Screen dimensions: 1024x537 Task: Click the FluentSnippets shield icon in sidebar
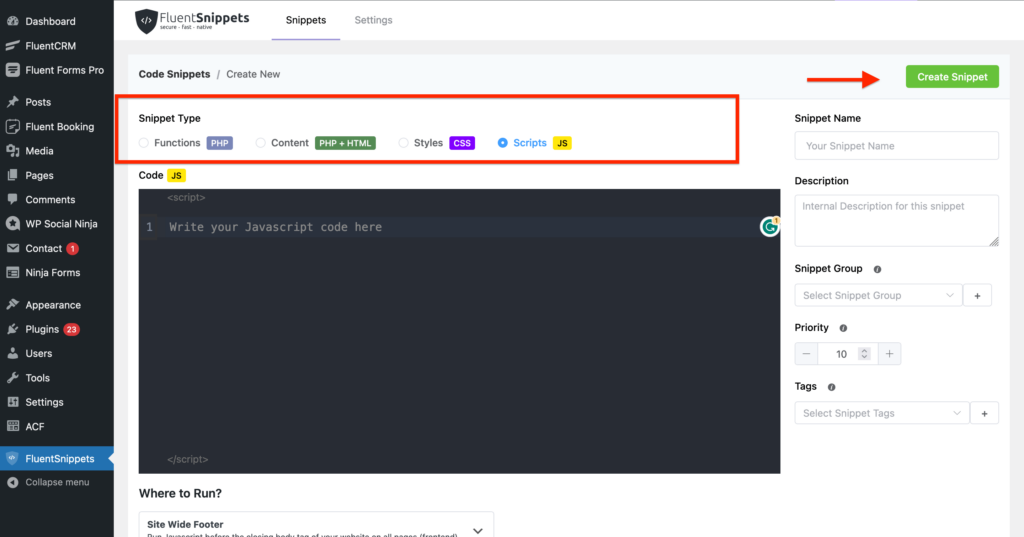12,459
